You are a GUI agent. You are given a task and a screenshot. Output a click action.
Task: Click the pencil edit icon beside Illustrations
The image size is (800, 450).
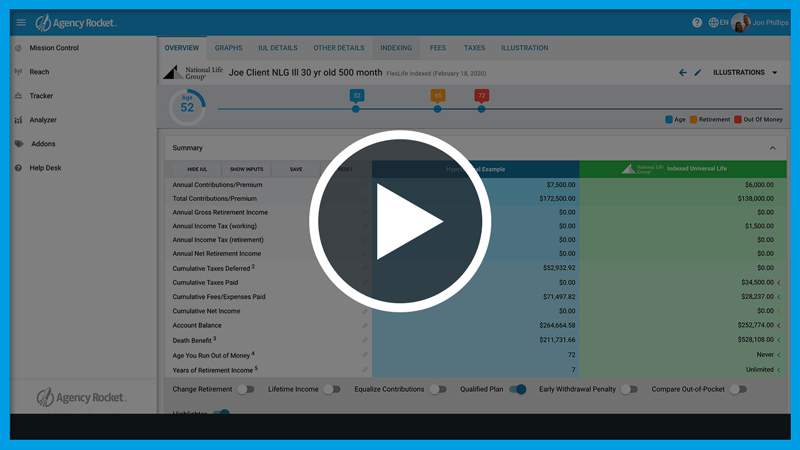pos(698,73)
